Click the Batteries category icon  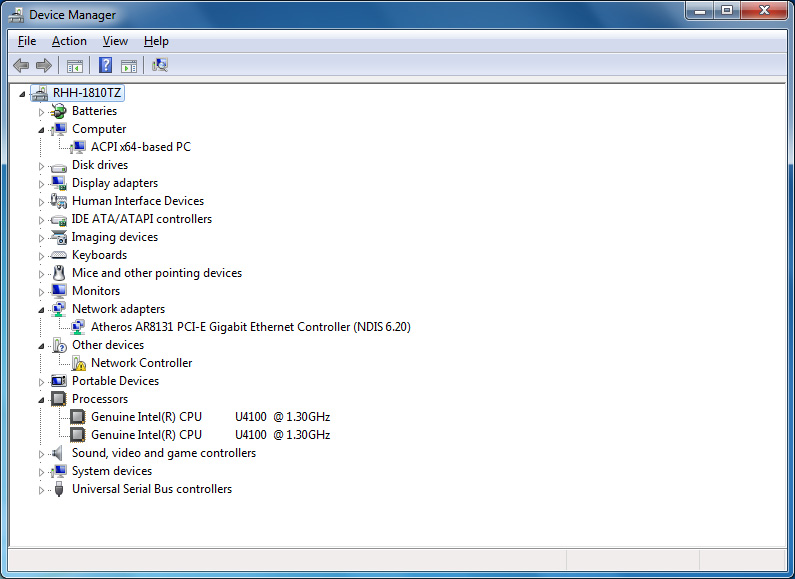59,111
